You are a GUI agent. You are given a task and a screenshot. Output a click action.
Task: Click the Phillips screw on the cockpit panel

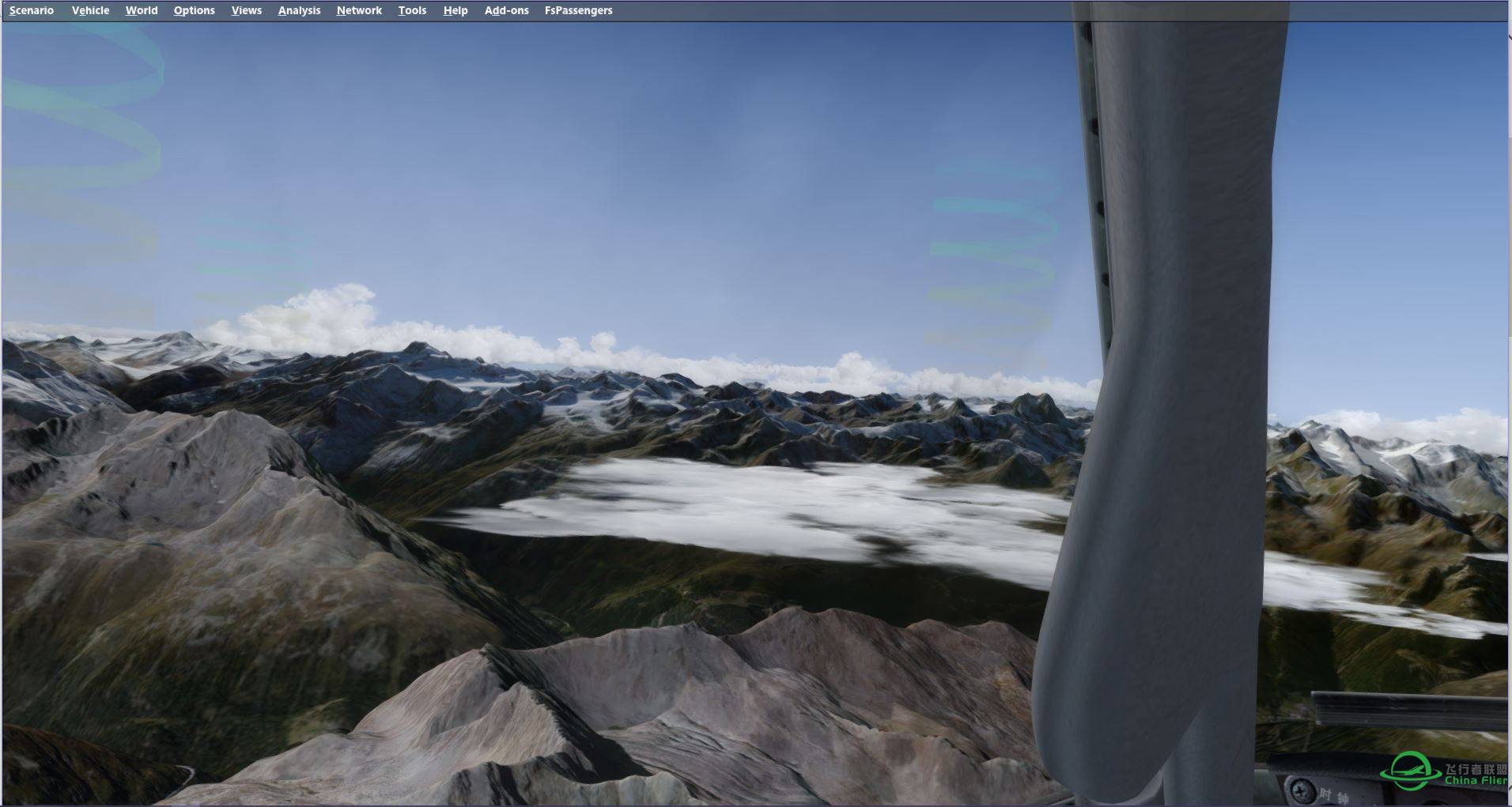pyautogui.click(x=1299, y=789)
